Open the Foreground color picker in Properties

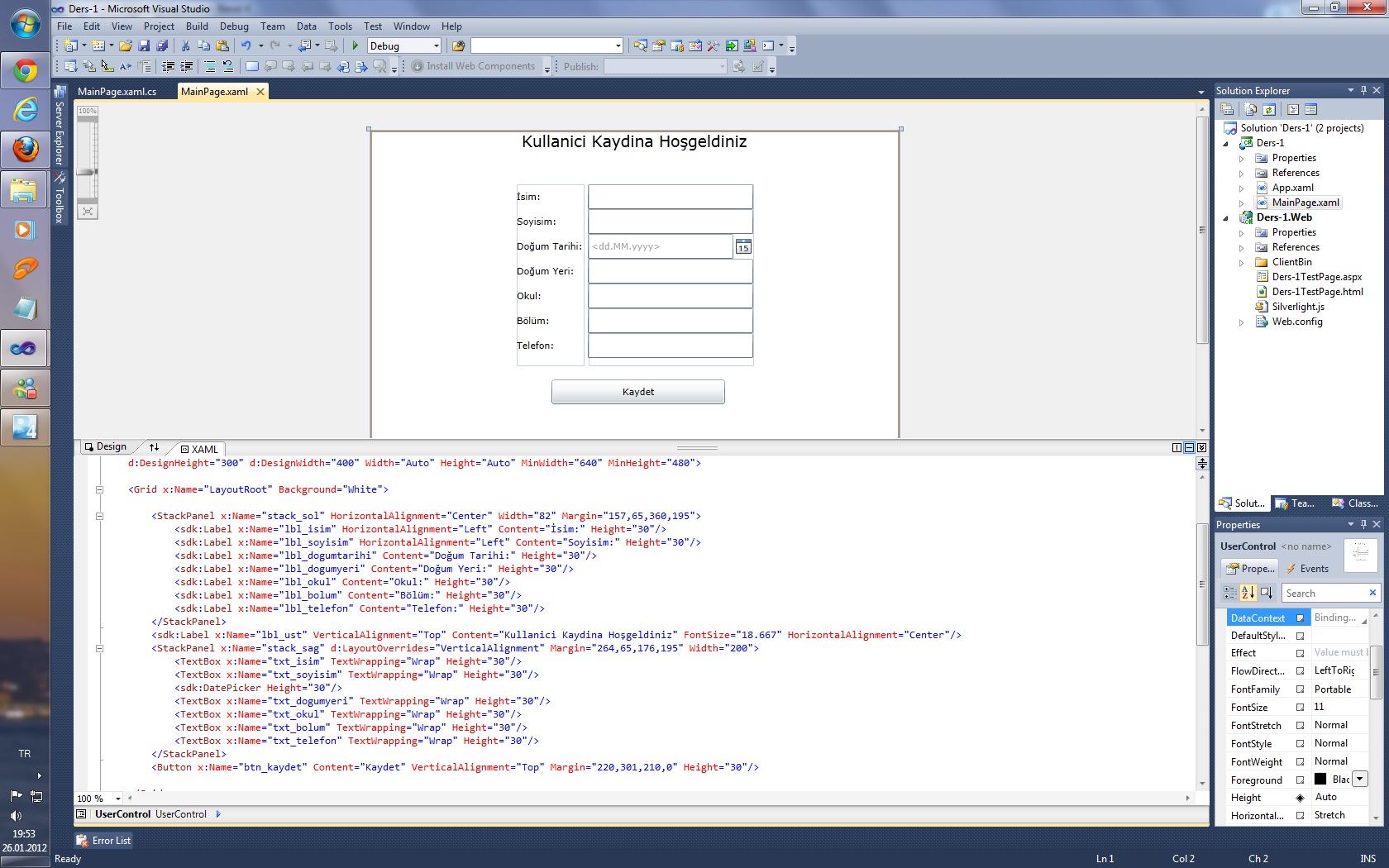tap(1361, 780)
